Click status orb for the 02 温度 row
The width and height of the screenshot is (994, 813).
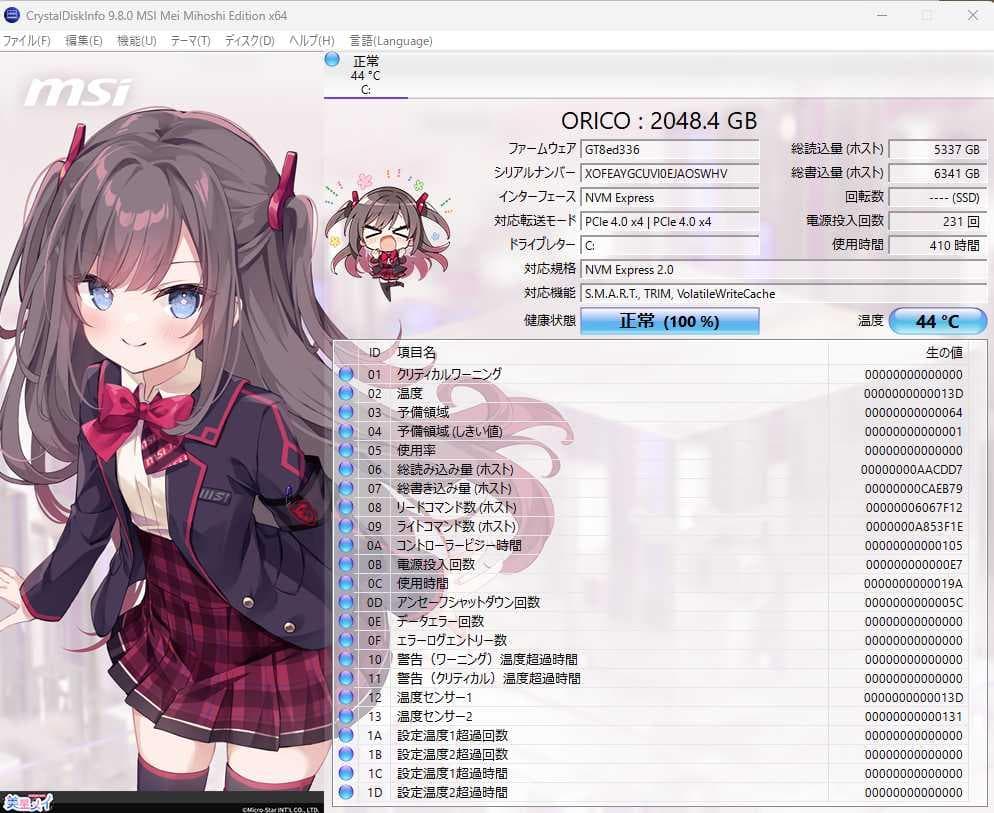click(x=346, y=393)
